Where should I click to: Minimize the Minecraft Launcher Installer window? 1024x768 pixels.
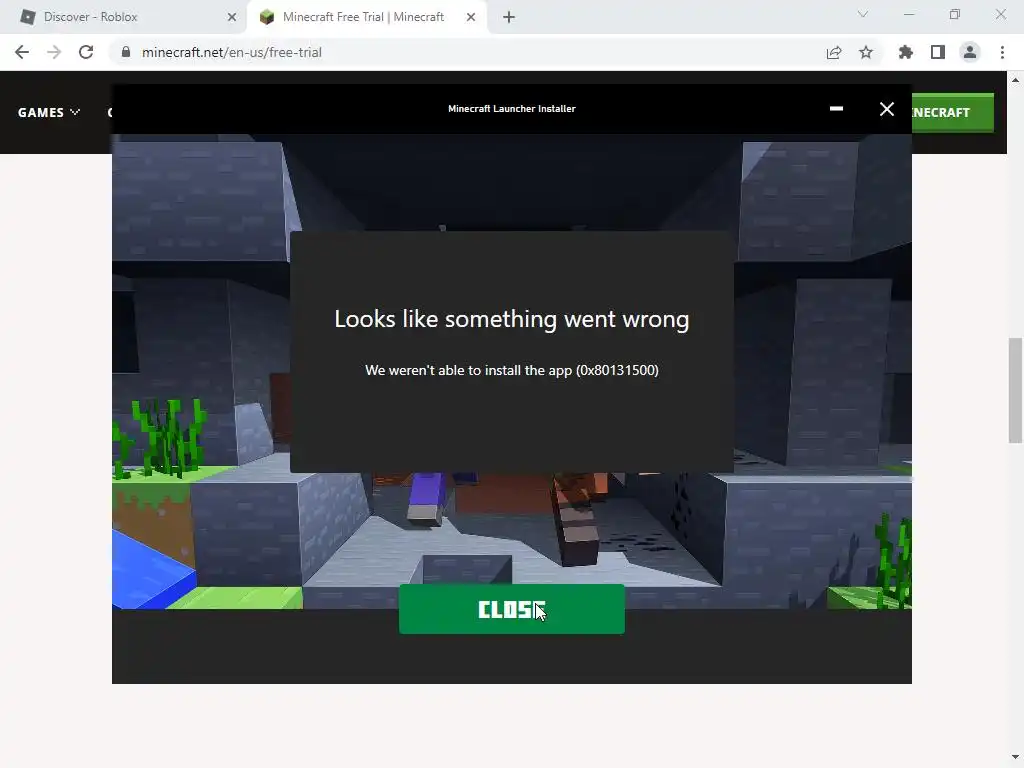point(836,108)
